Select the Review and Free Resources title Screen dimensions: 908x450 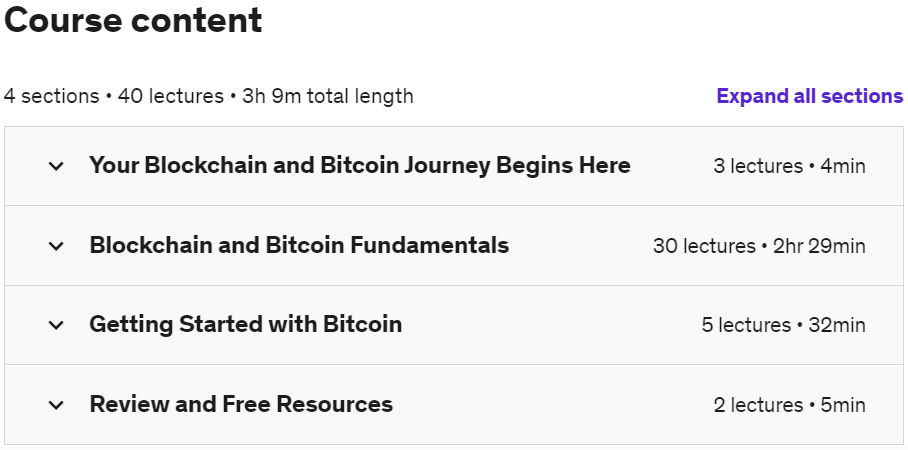tap(241, 405)
